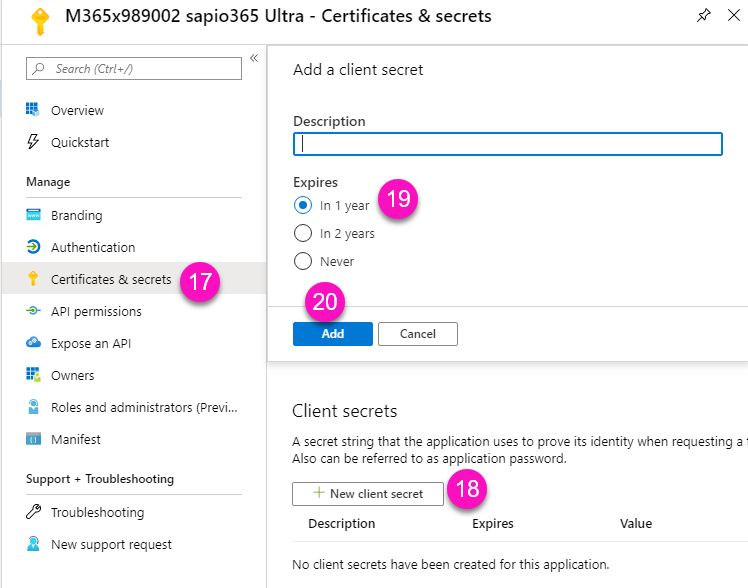Click the Expose an API cloud icon
The height and width of the screenshot is (588, 748).
[x=33, y=343]
